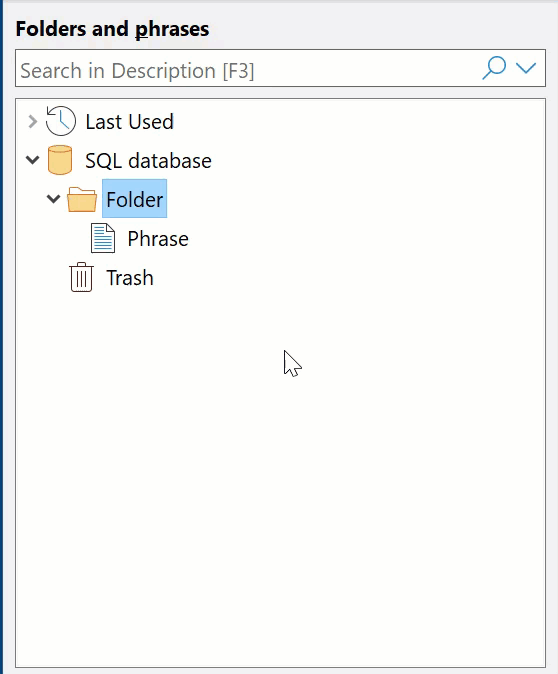
Task: Collapse the Folder tree node
Action: [x=53, y=199]
